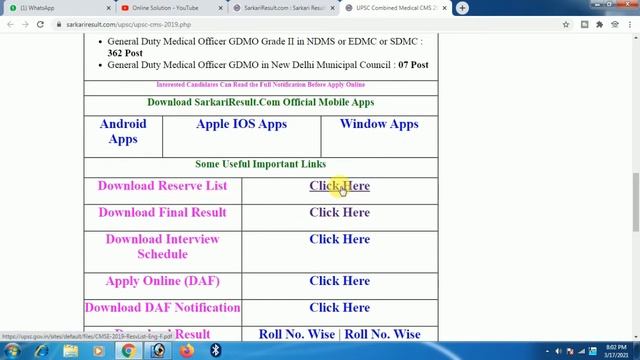This screenshot has height=360, width=640.
Task: Bookmark this page with the star icon
Action: [566, 24]
